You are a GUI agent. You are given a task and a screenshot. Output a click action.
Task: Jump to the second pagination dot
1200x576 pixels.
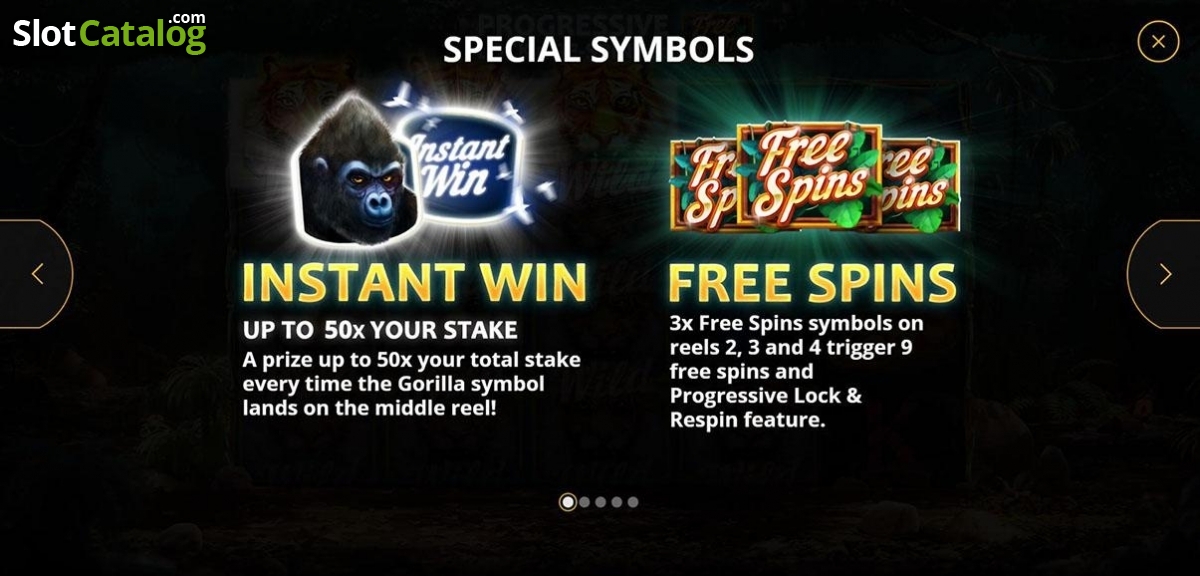tap(585, 502)
